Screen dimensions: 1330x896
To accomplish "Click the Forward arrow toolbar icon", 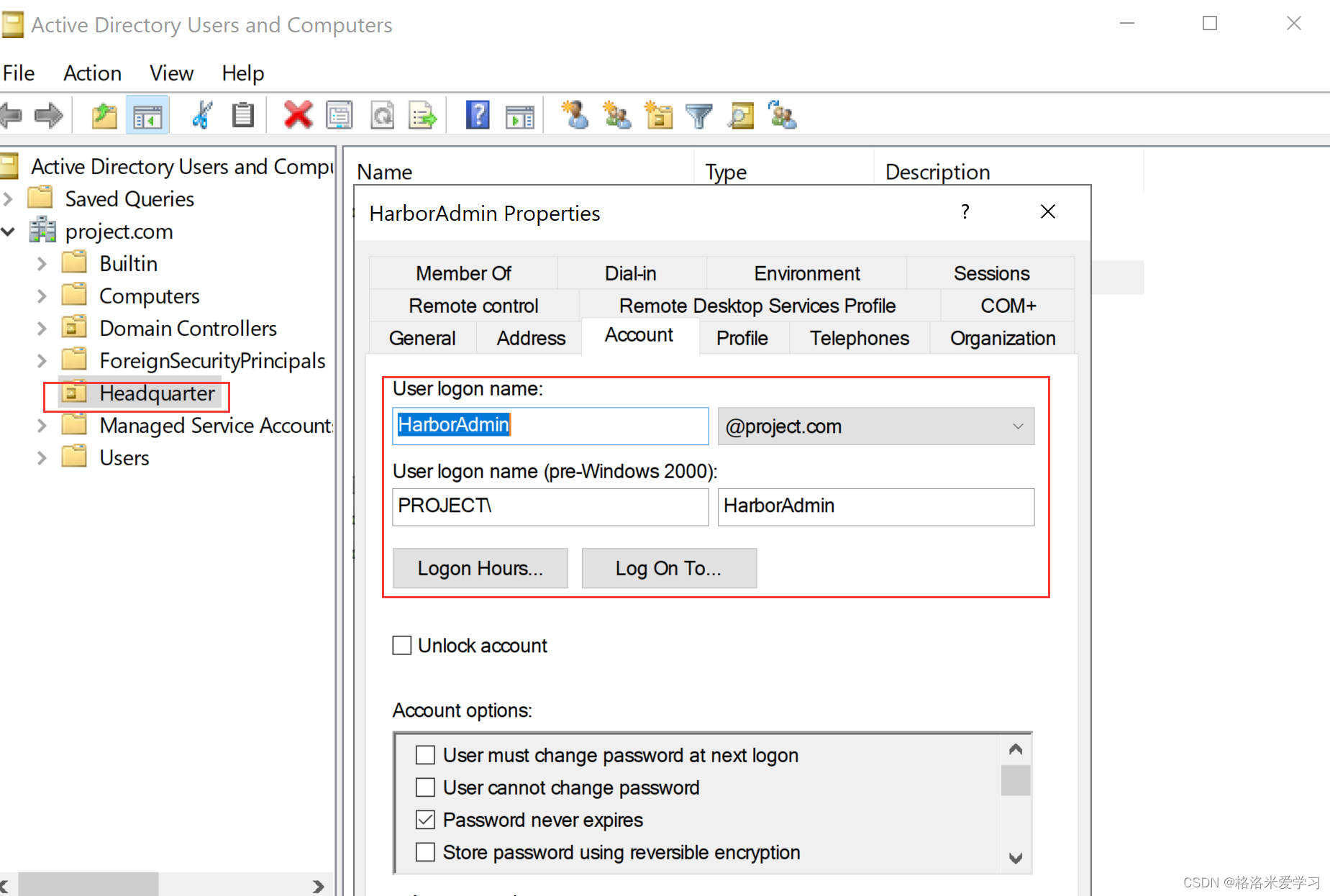I will (49, 115).
